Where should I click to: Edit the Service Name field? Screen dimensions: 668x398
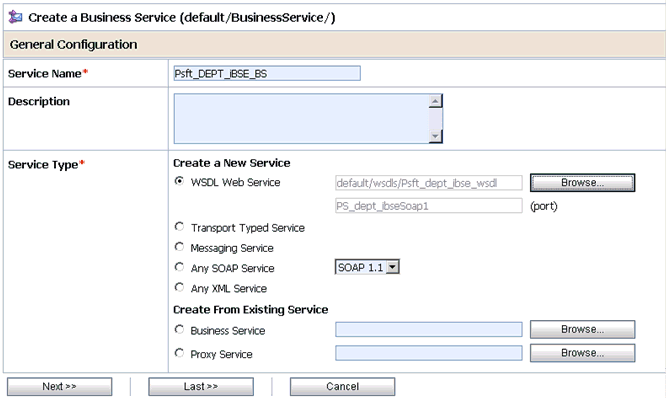pyautogui.click(x=267, y=73)
